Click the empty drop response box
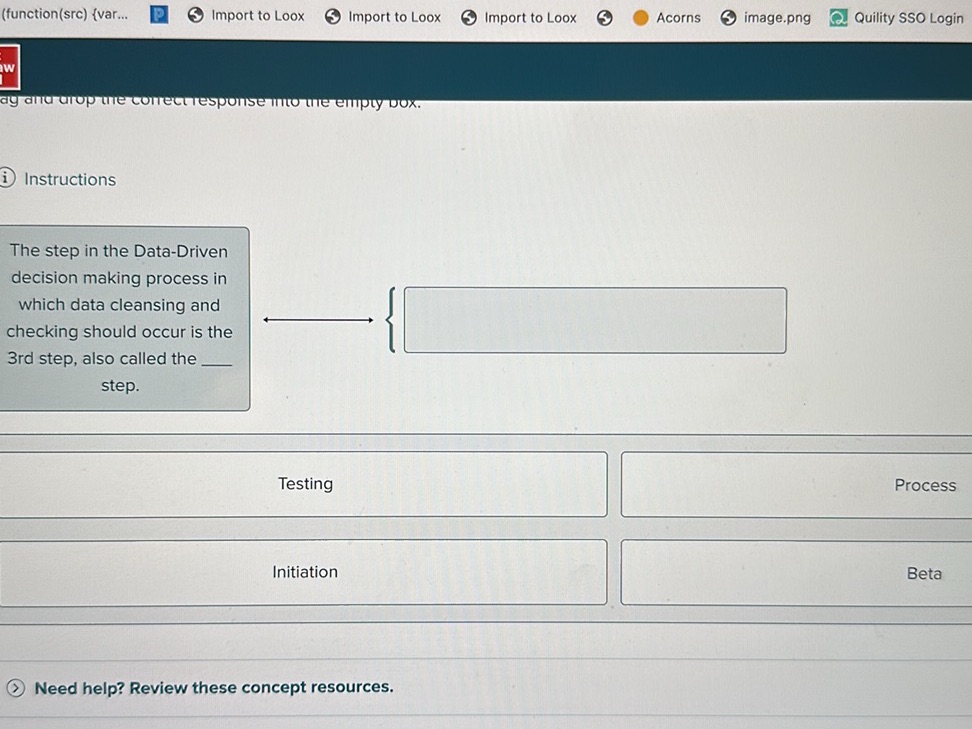The image size is (972, 729). point(594,319)
